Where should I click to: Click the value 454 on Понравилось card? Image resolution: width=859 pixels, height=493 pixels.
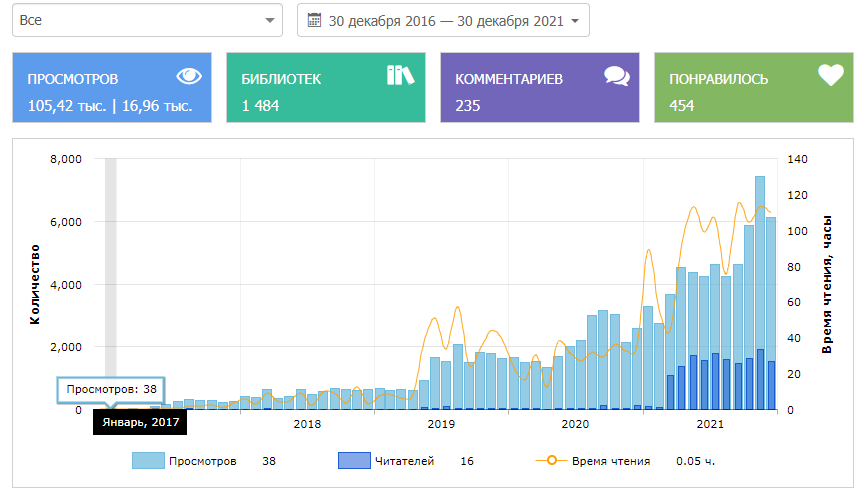tap(682, 106)
